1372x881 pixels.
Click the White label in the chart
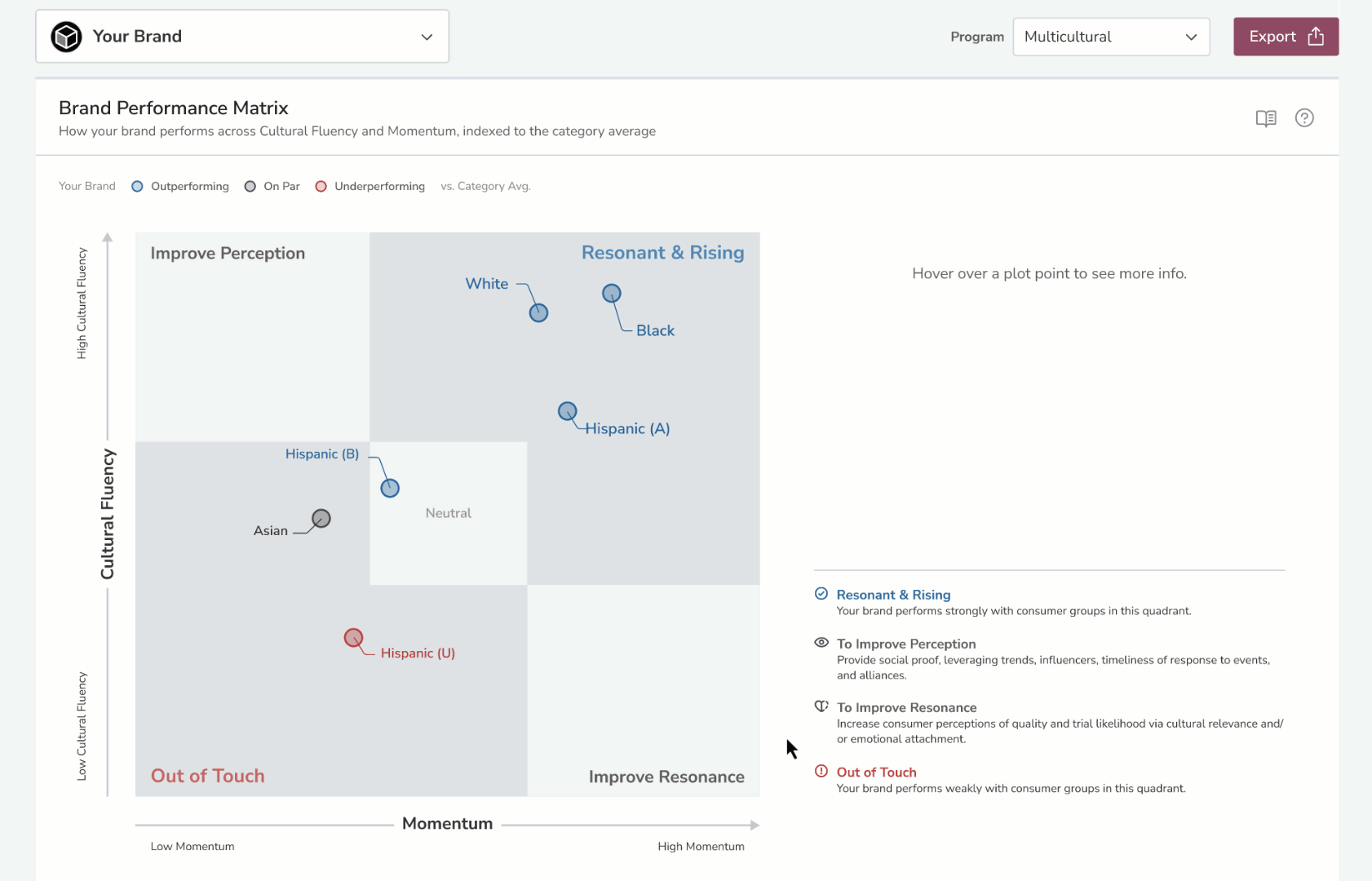[x=487, y=284]
